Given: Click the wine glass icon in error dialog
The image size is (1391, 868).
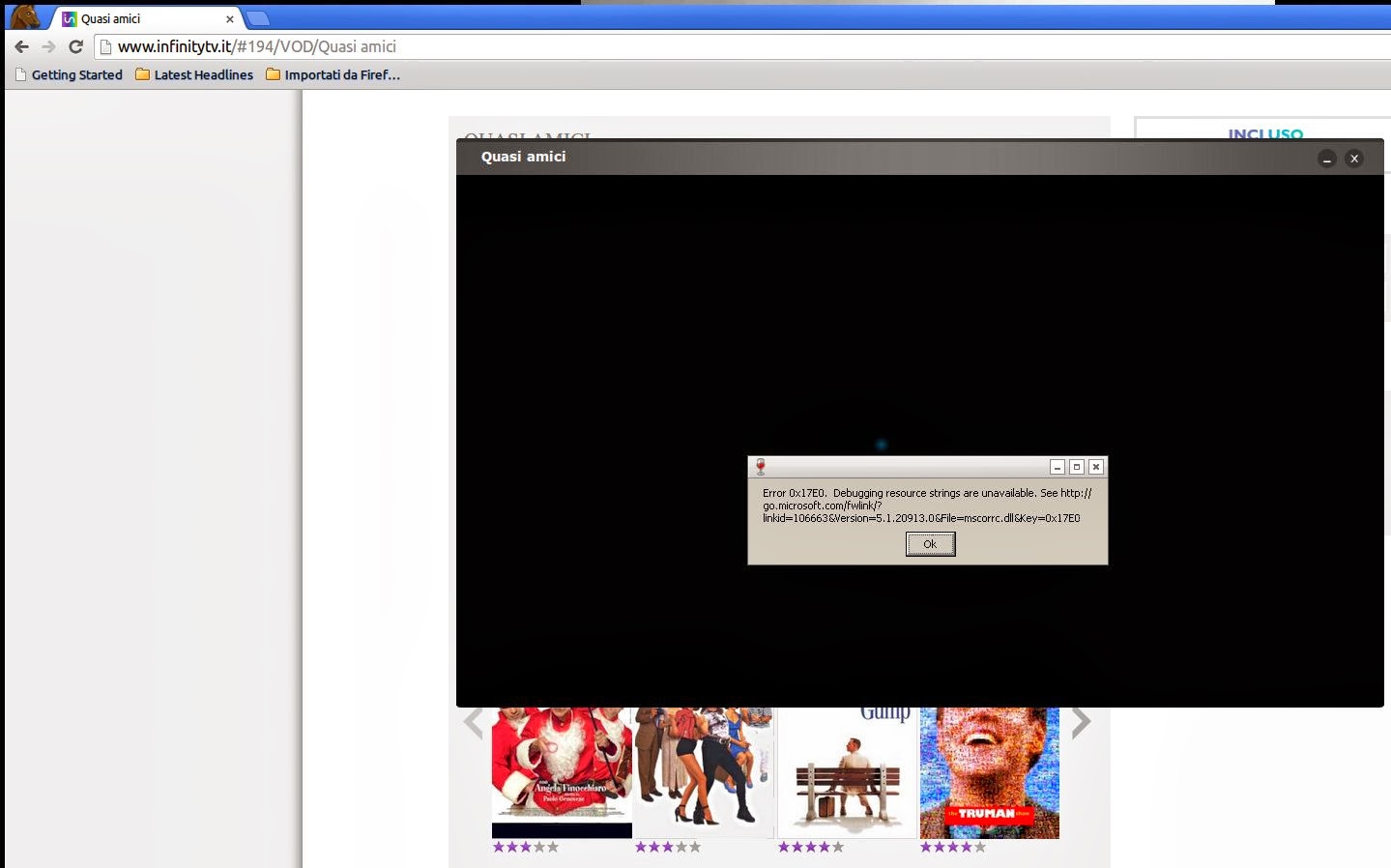Looking at the screenshot, I should 761,467.
